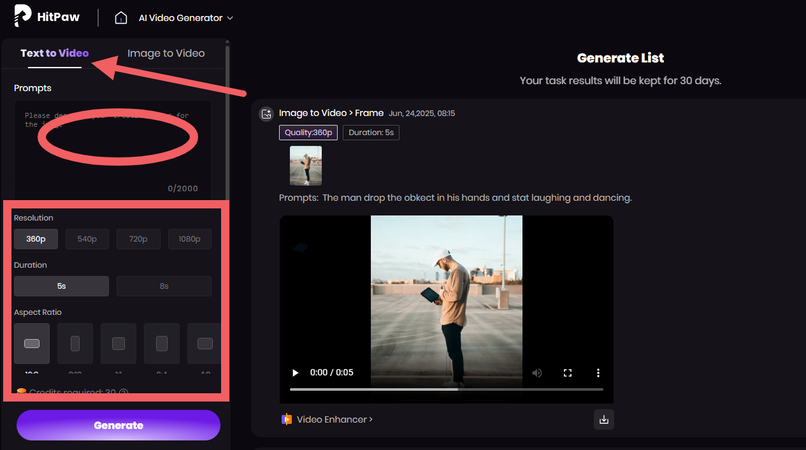
Task: Open the AI Video Generator dropdown
Action: click(x=186, y=18)
